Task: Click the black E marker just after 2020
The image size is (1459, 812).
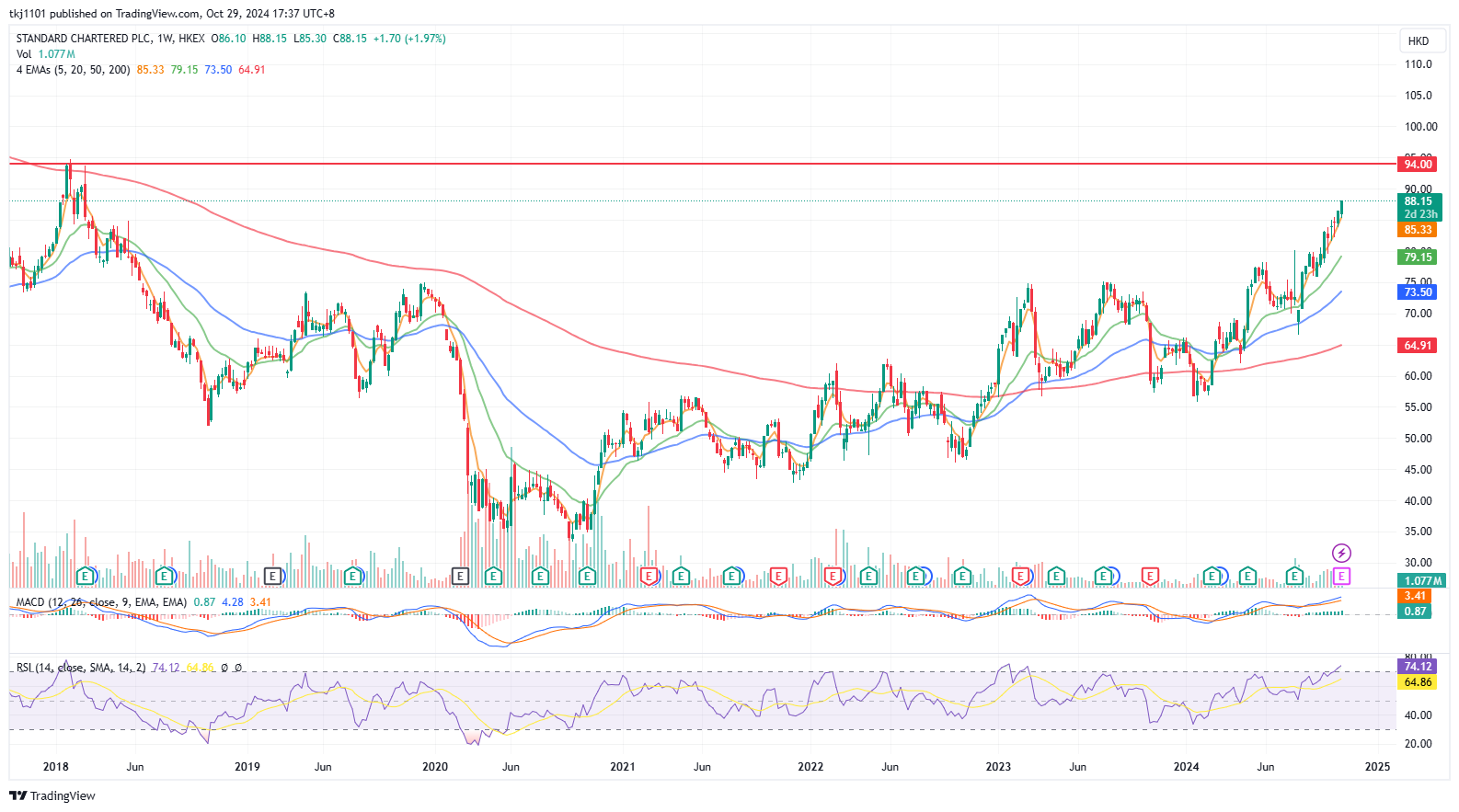Action: pyautogui.click(x=460, y=577)
